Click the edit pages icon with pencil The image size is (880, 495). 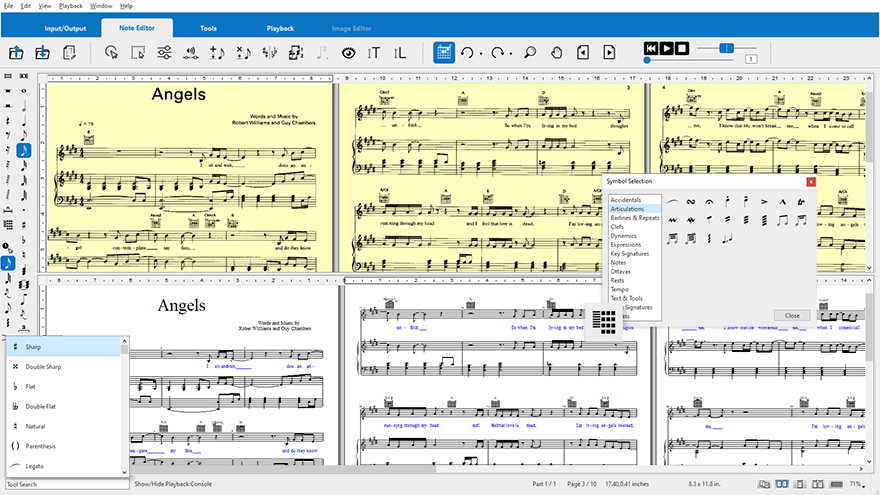click(69, 53)
